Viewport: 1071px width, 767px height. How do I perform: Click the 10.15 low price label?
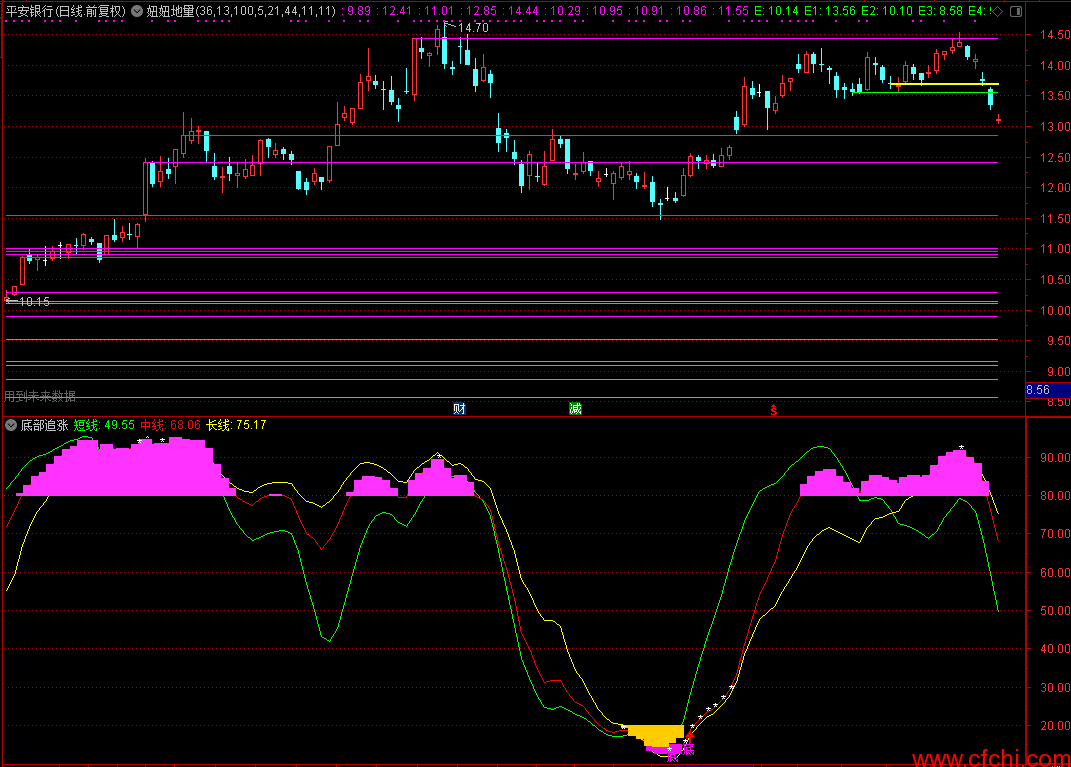tap(33, 301)
